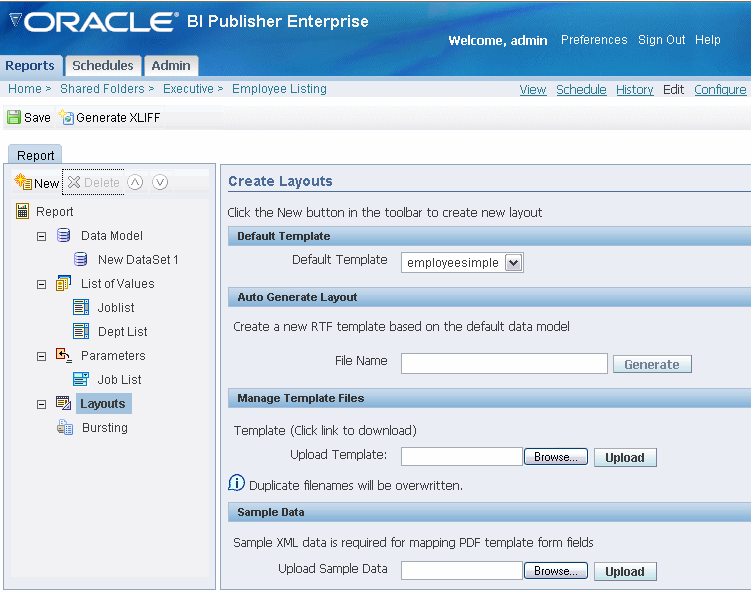Click the Generate XLIFF icon
Screen dimensions: 751x593
click(66, 117)
